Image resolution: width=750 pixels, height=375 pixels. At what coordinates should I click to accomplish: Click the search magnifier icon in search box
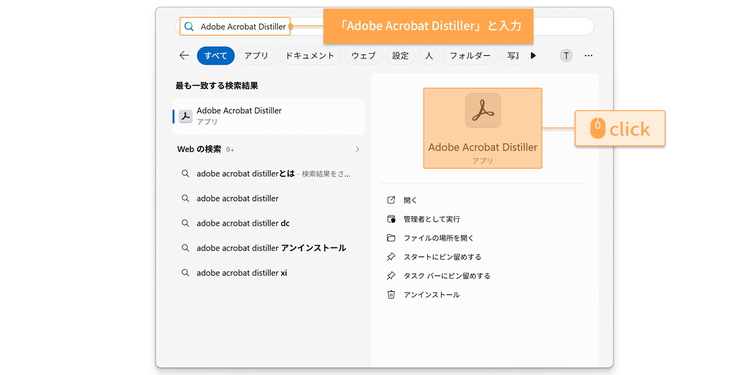pos(189,27)
